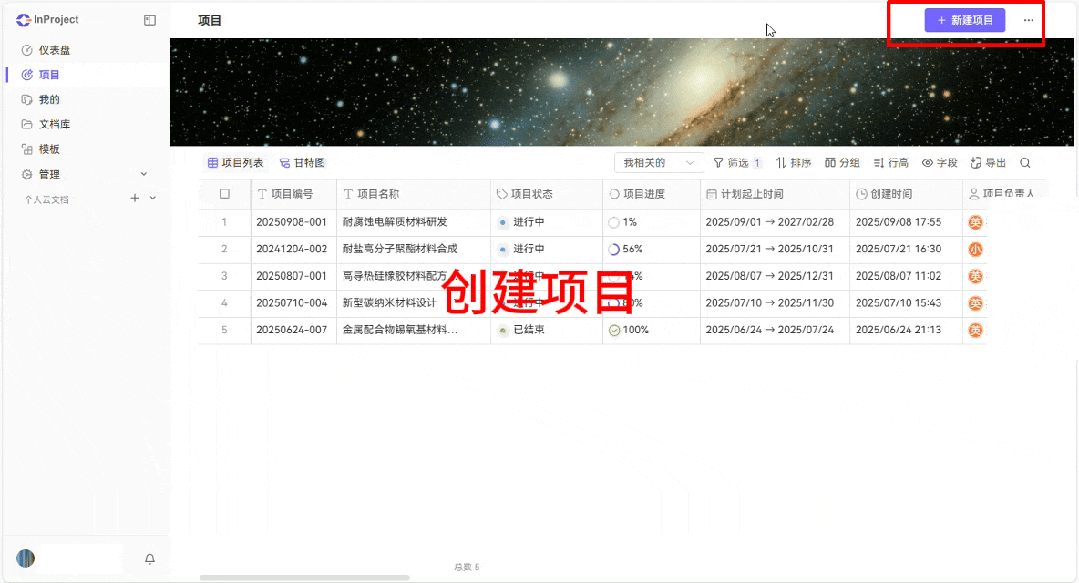Open the 我相关的 dropdown
Viewport: 1079px width, 583px height.
659,163
